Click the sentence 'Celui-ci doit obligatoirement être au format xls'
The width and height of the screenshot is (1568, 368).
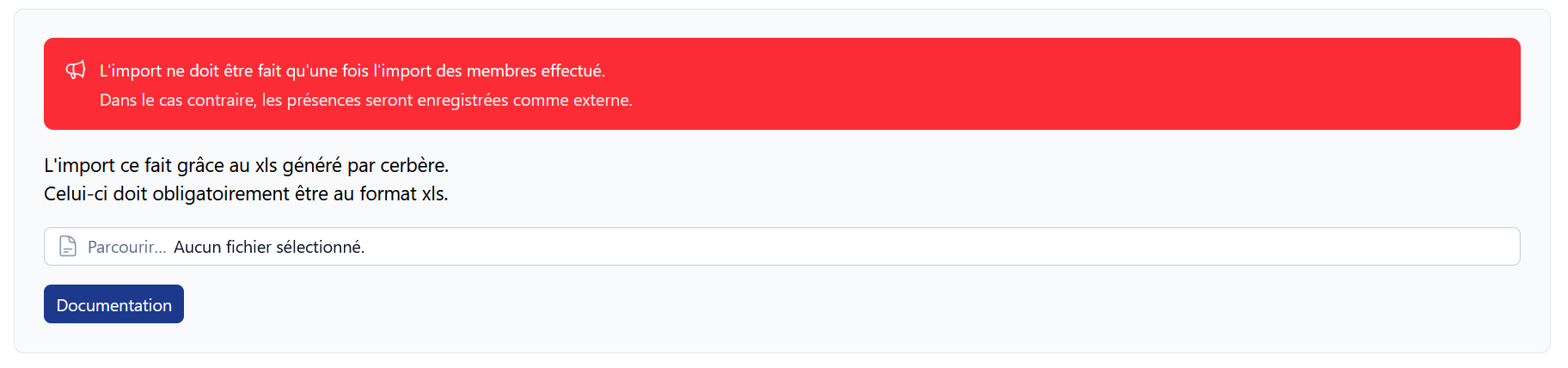coord(246,193)
